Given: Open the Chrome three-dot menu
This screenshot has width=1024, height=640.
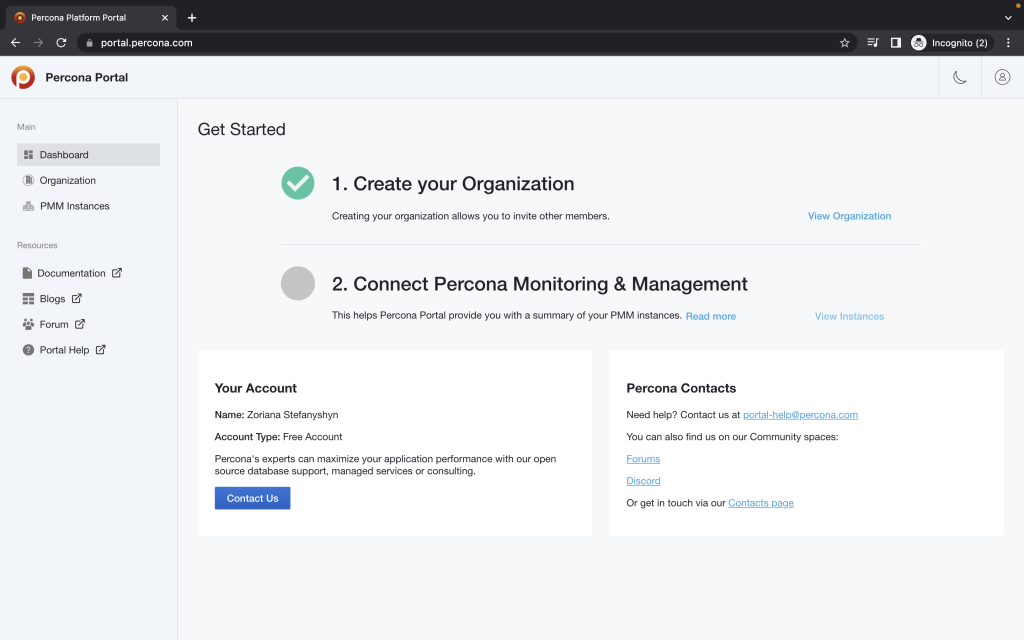Looking at the screenshot, I should click(1008, 42).
